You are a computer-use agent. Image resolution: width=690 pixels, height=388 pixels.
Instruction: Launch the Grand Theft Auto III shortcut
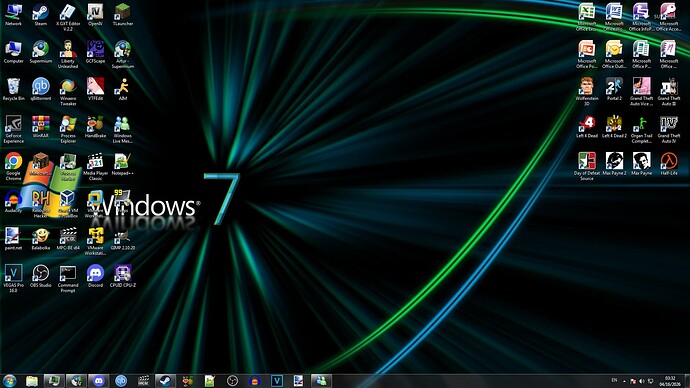coord(668,92)
